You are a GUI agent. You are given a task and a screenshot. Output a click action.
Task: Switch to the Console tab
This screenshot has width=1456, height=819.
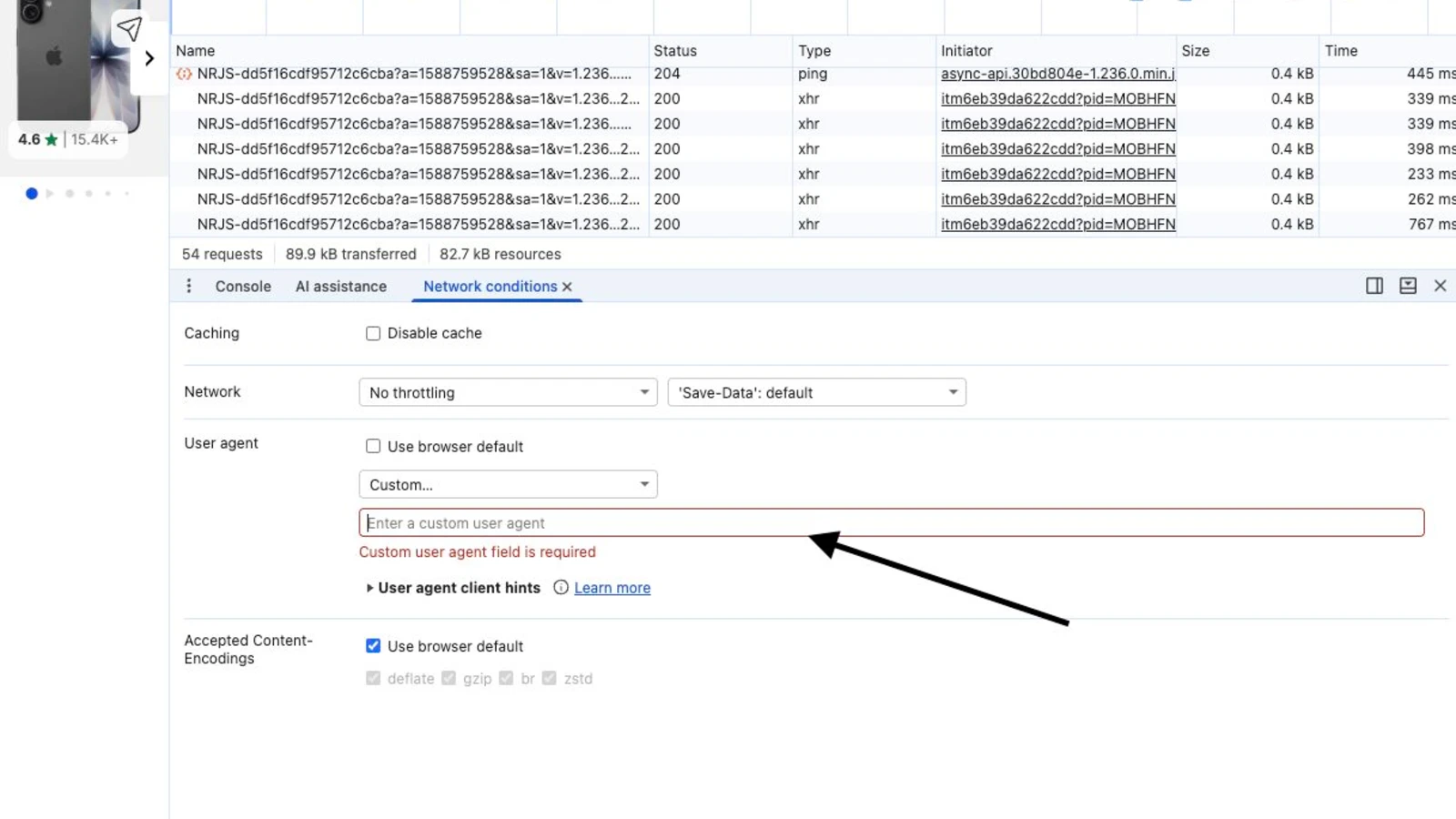tap(243, 286)
